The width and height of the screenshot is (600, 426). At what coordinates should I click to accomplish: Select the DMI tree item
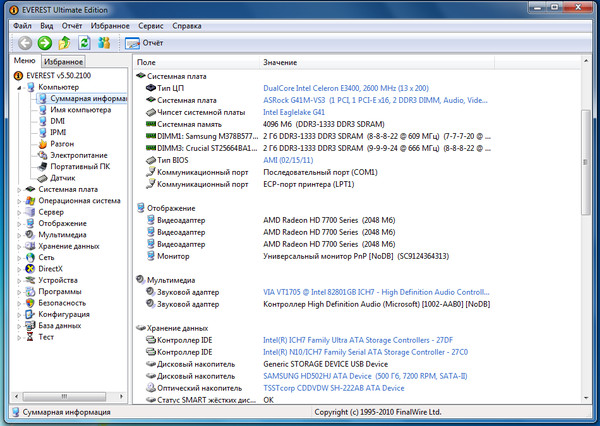(57, 121)
